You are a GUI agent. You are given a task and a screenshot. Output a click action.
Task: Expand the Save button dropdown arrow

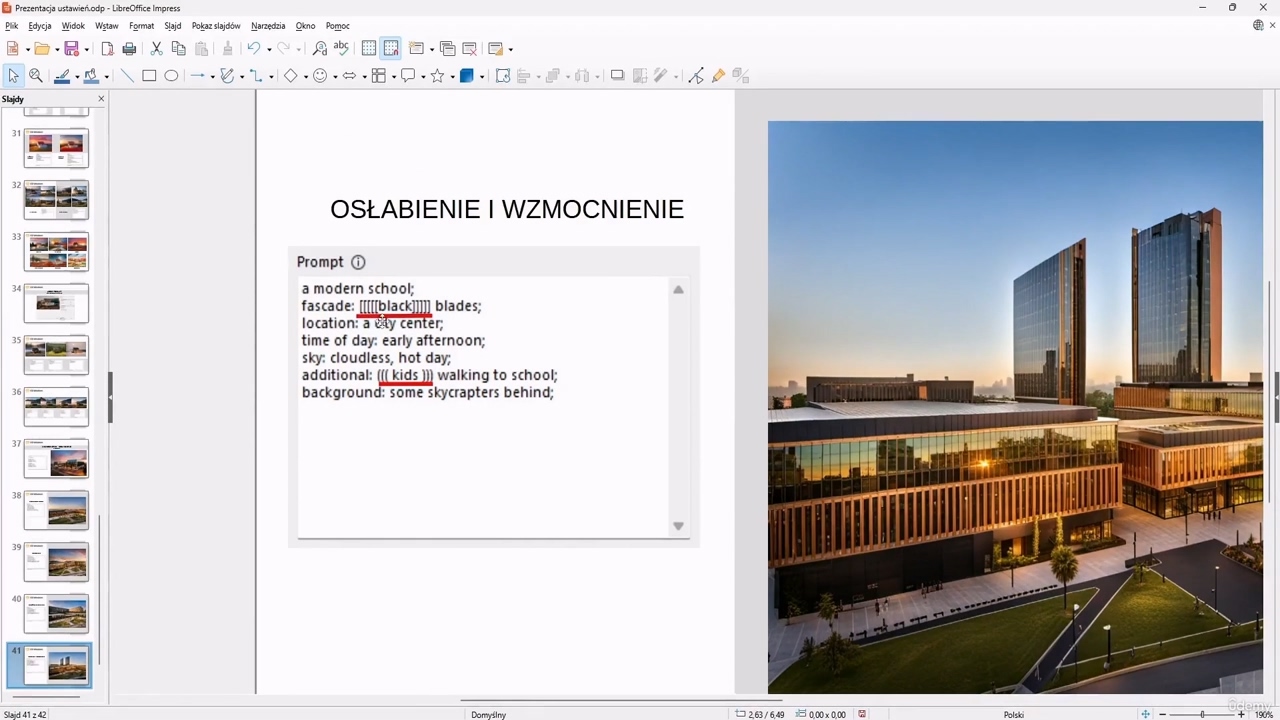pyautogui.click(x=87, y=50)
